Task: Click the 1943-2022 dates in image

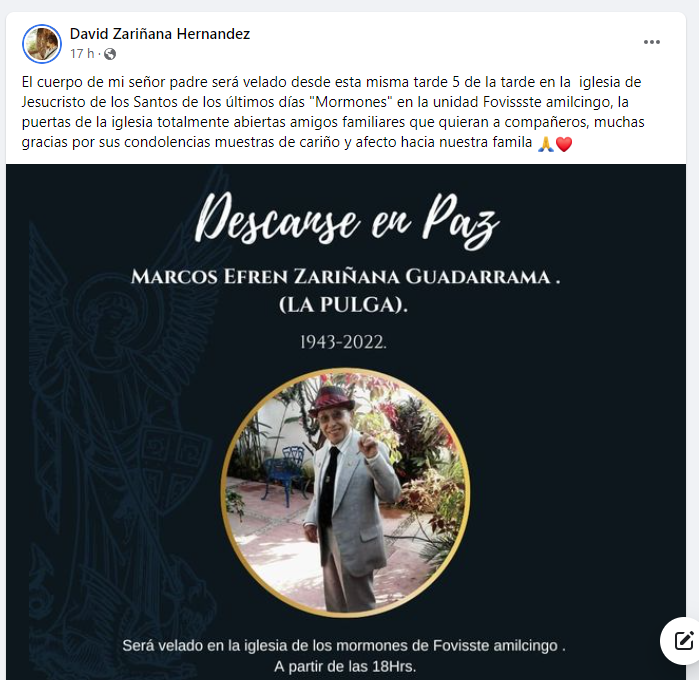Action: click(343, 342)
